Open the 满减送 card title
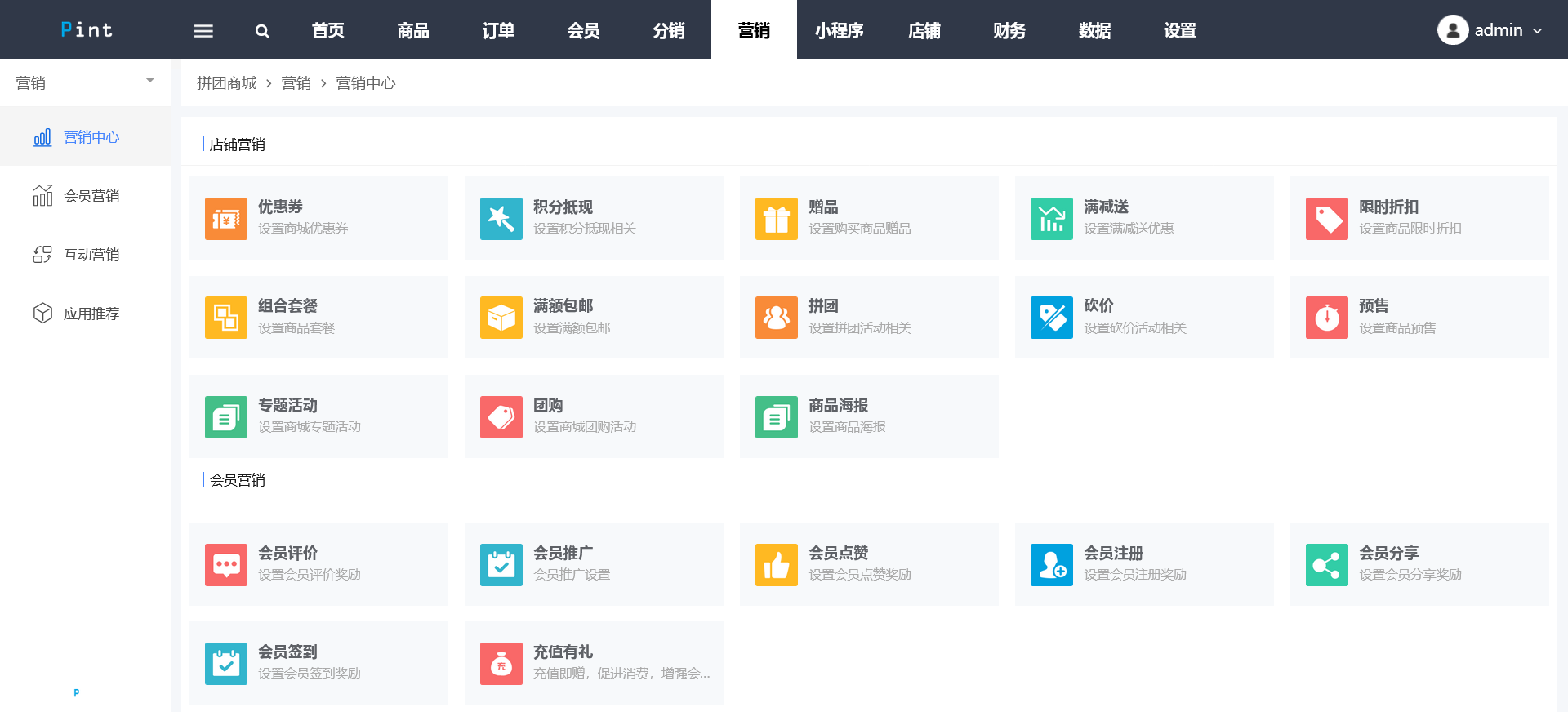This screenshot has width=1568, height=712. (x=1106, y=207)
